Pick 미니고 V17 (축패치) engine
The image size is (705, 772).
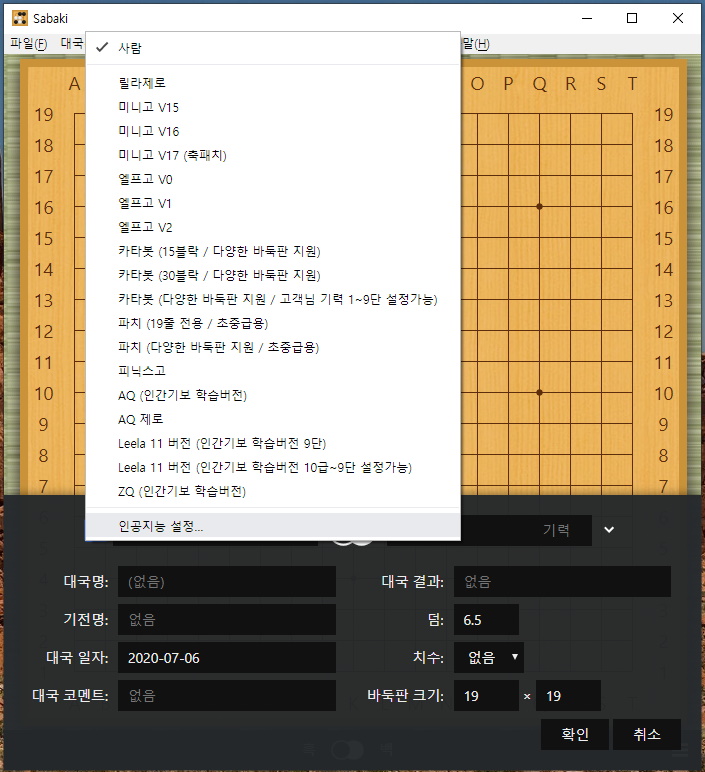pyautogui.click(x=273, y=155)
